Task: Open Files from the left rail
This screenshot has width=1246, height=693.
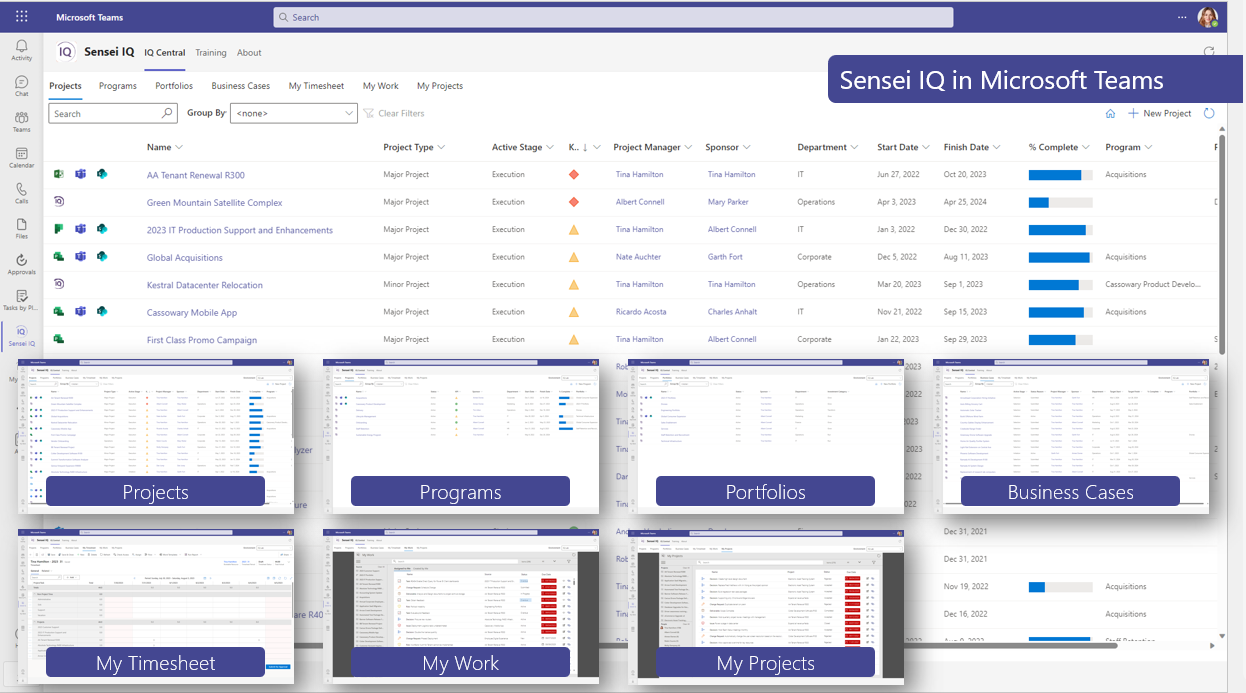Action: tap(21, 229)
